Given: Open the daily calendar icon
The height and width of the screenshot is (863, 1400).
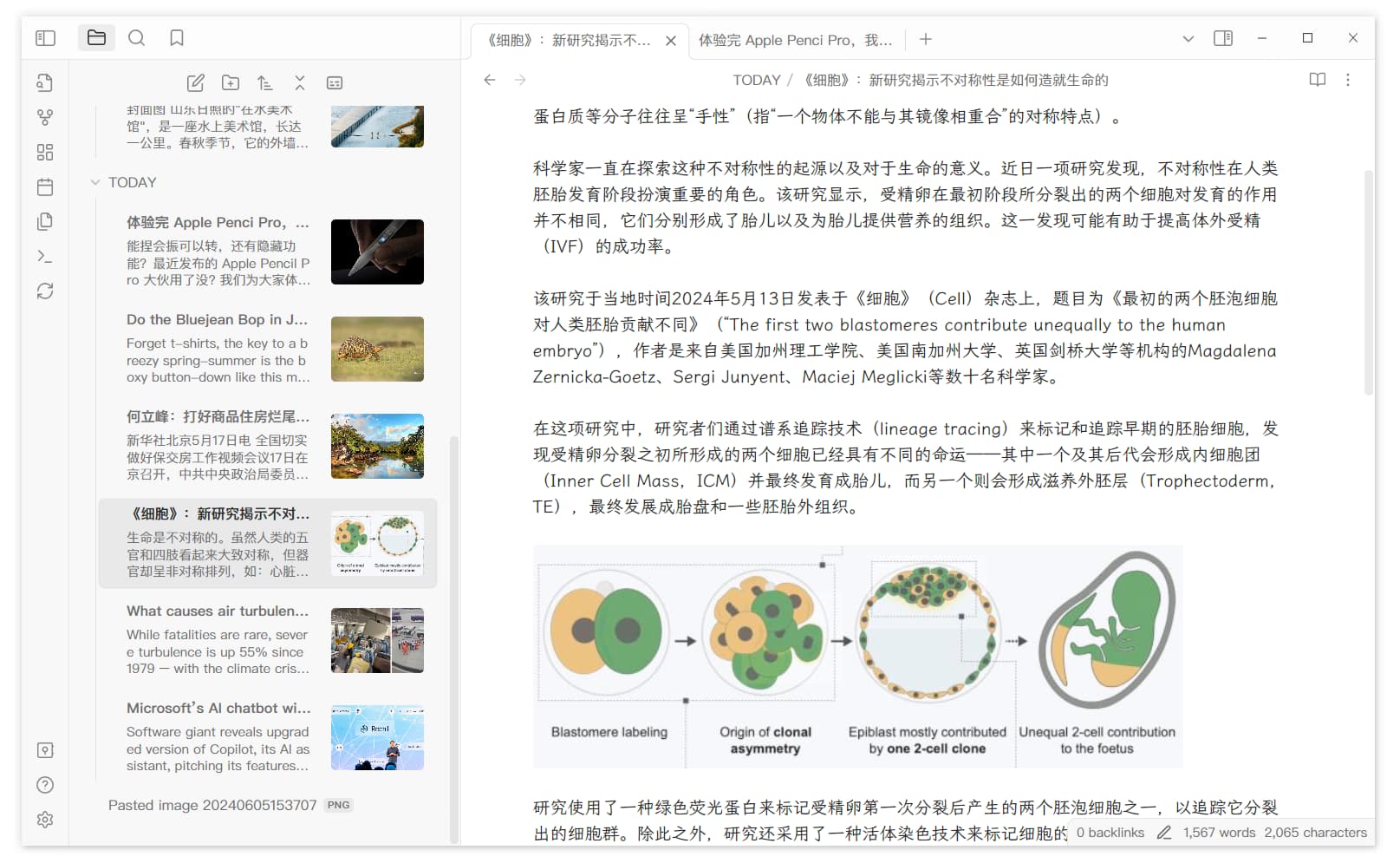Looking at the screenshot, I should click(x=45, y=186).
